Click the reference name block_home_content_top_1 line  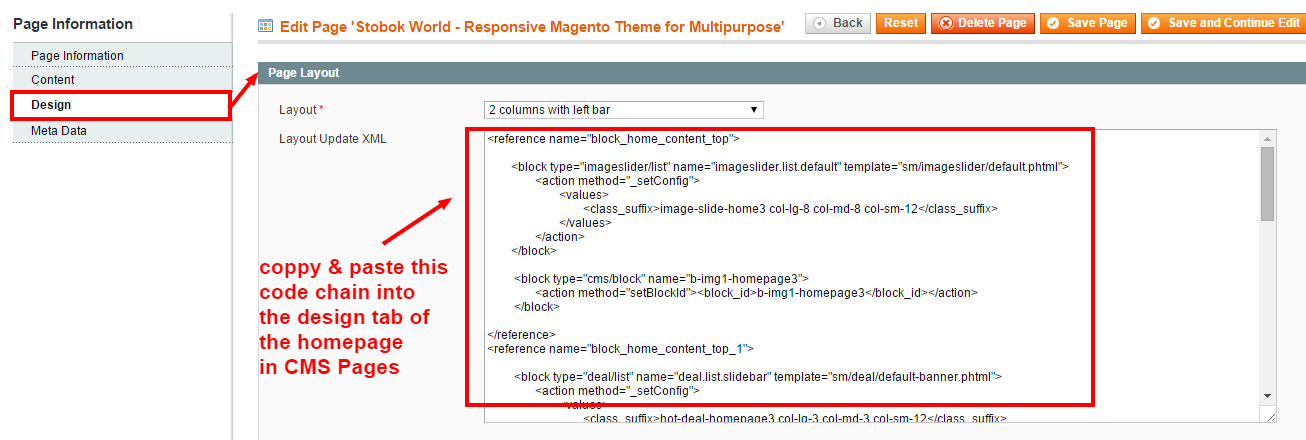pos(620,349)
